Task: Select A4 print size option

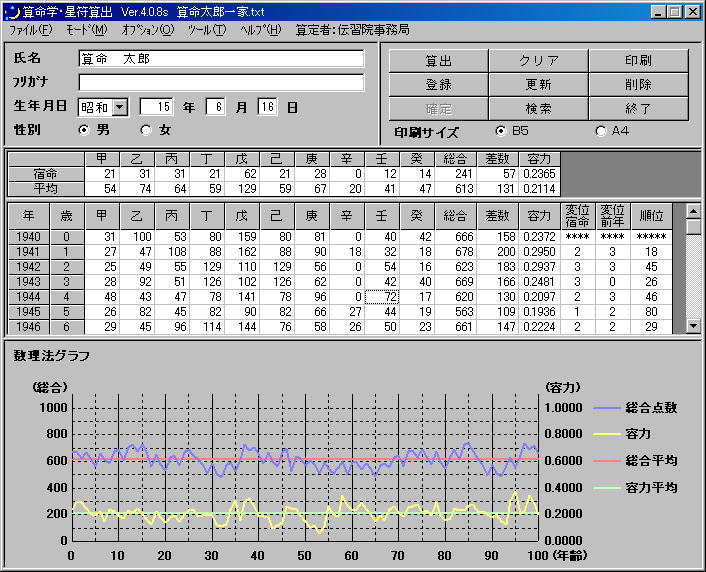Action: pyautogui.click(x=601, y=131)
